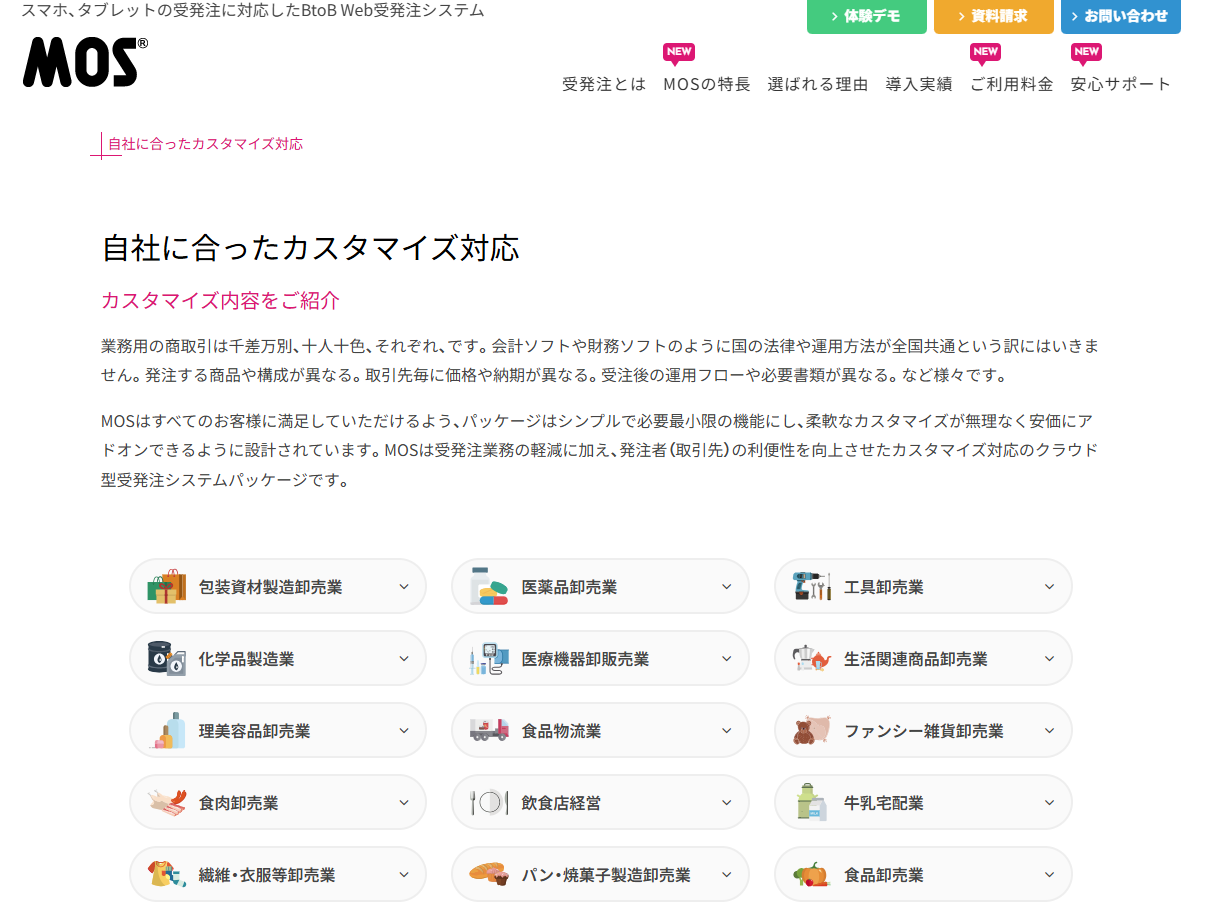Click the 医療機器卸販売業 label

coord(586,659)
